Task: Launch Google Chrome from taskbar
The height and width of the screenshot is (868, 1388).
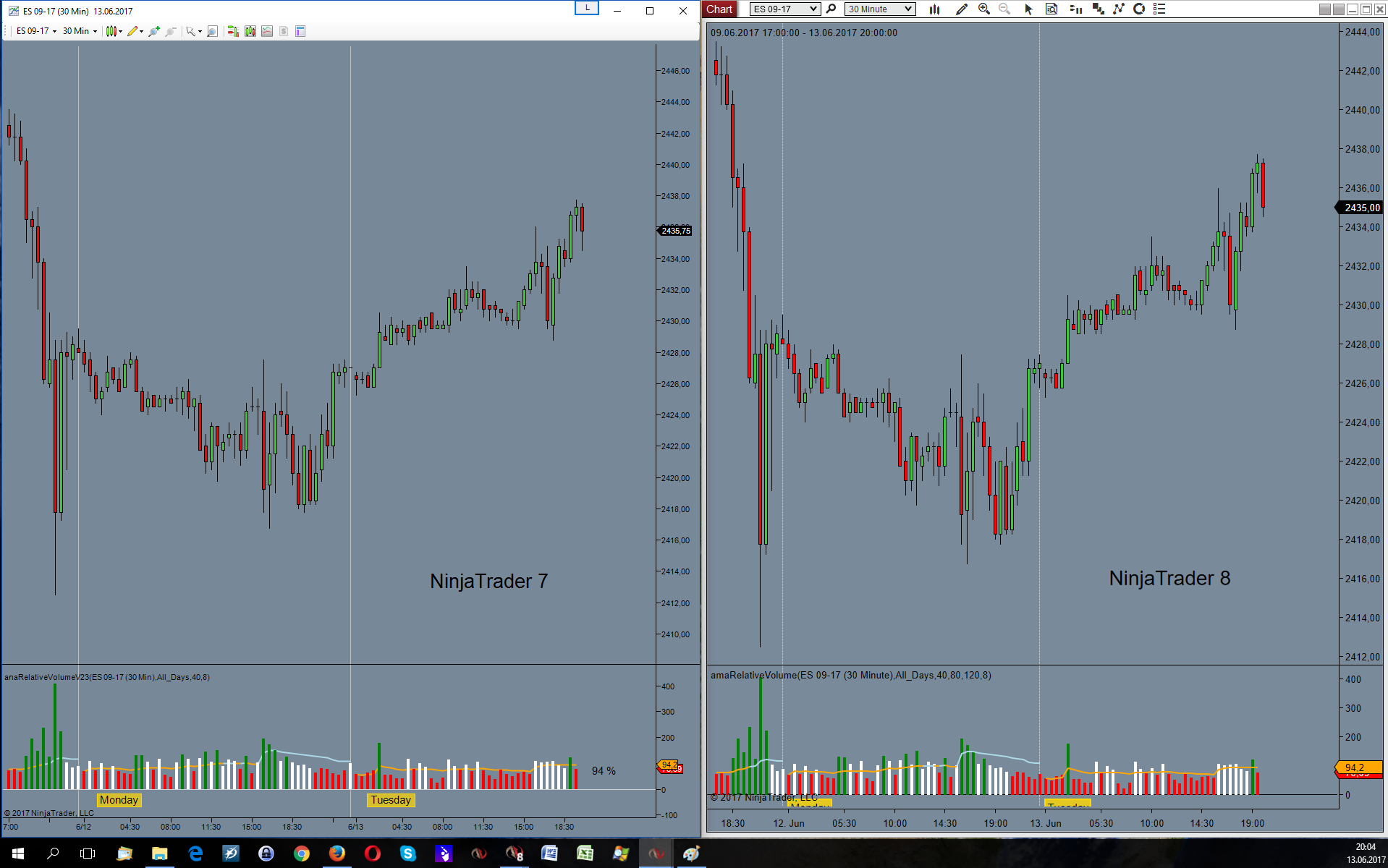Action: click(302, 854)
